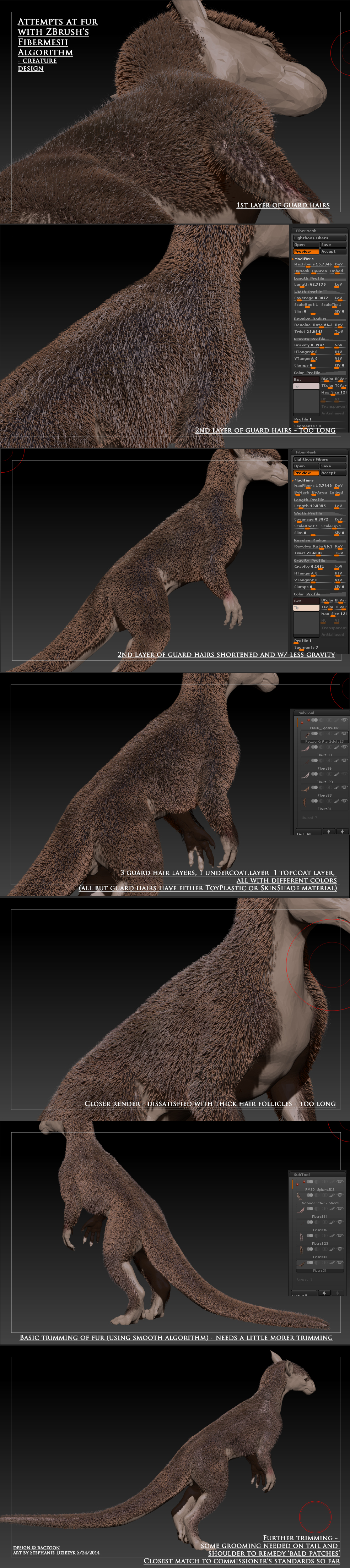Polypaint brush icon on Fibers123, Fibers31-selected SubTool panel
This screenshot has height=1568, width=350.
pyautogui.click(x=332, y=1236)
